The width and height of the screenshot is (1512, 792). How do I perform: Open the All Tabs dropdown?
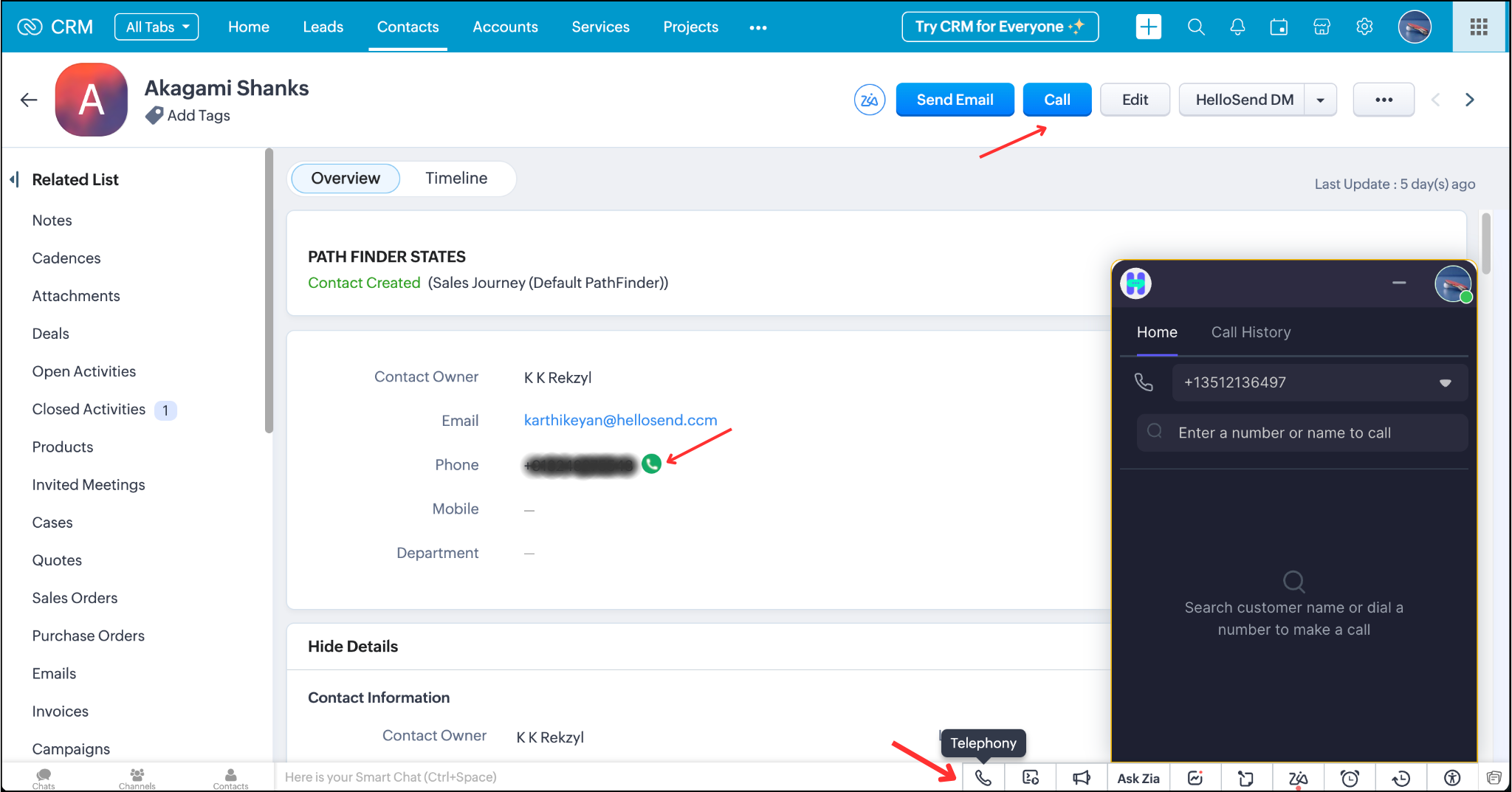tap(157, 27)
